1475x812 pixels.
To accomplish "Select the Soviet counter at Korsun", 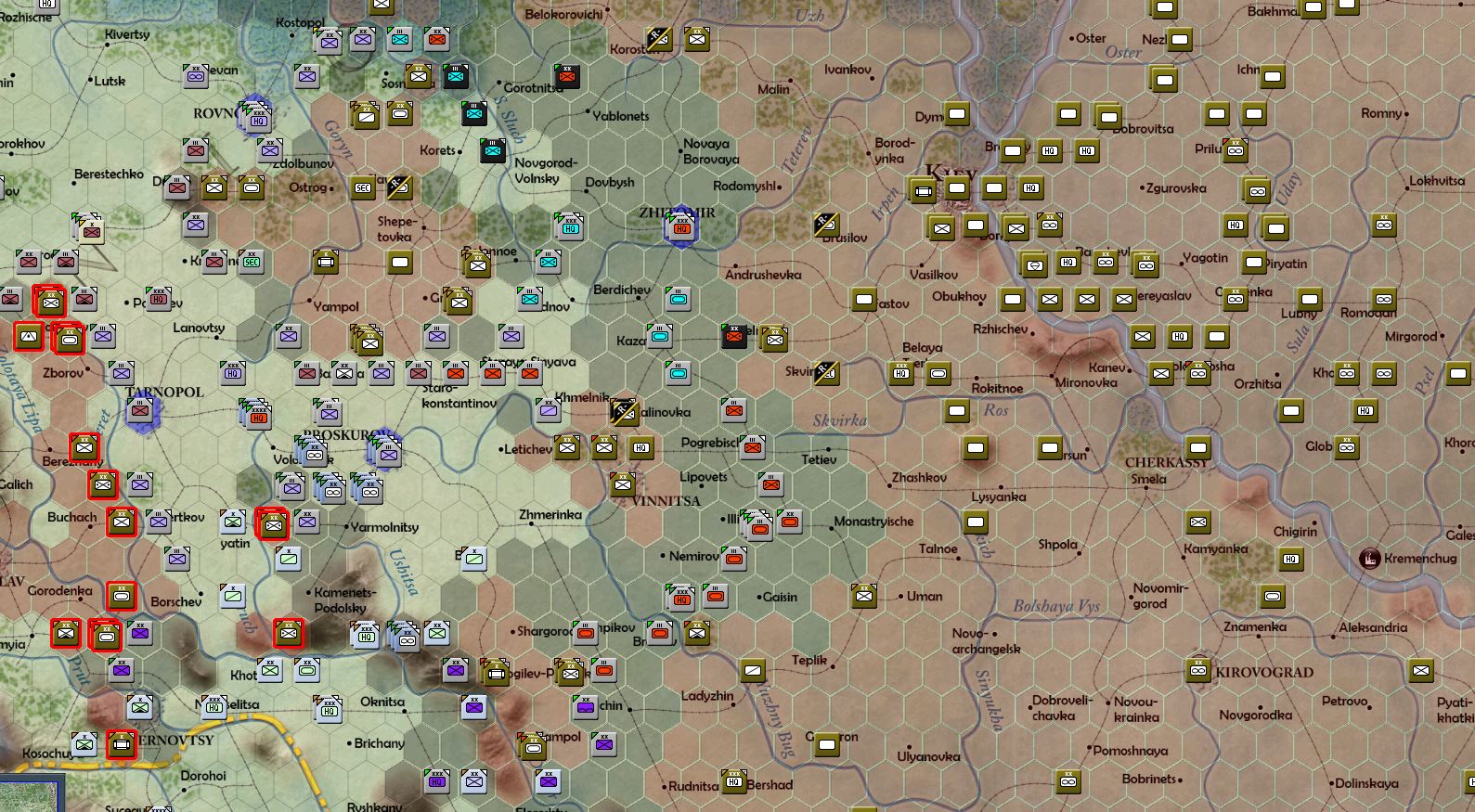I will click(x=1050, y=447).
